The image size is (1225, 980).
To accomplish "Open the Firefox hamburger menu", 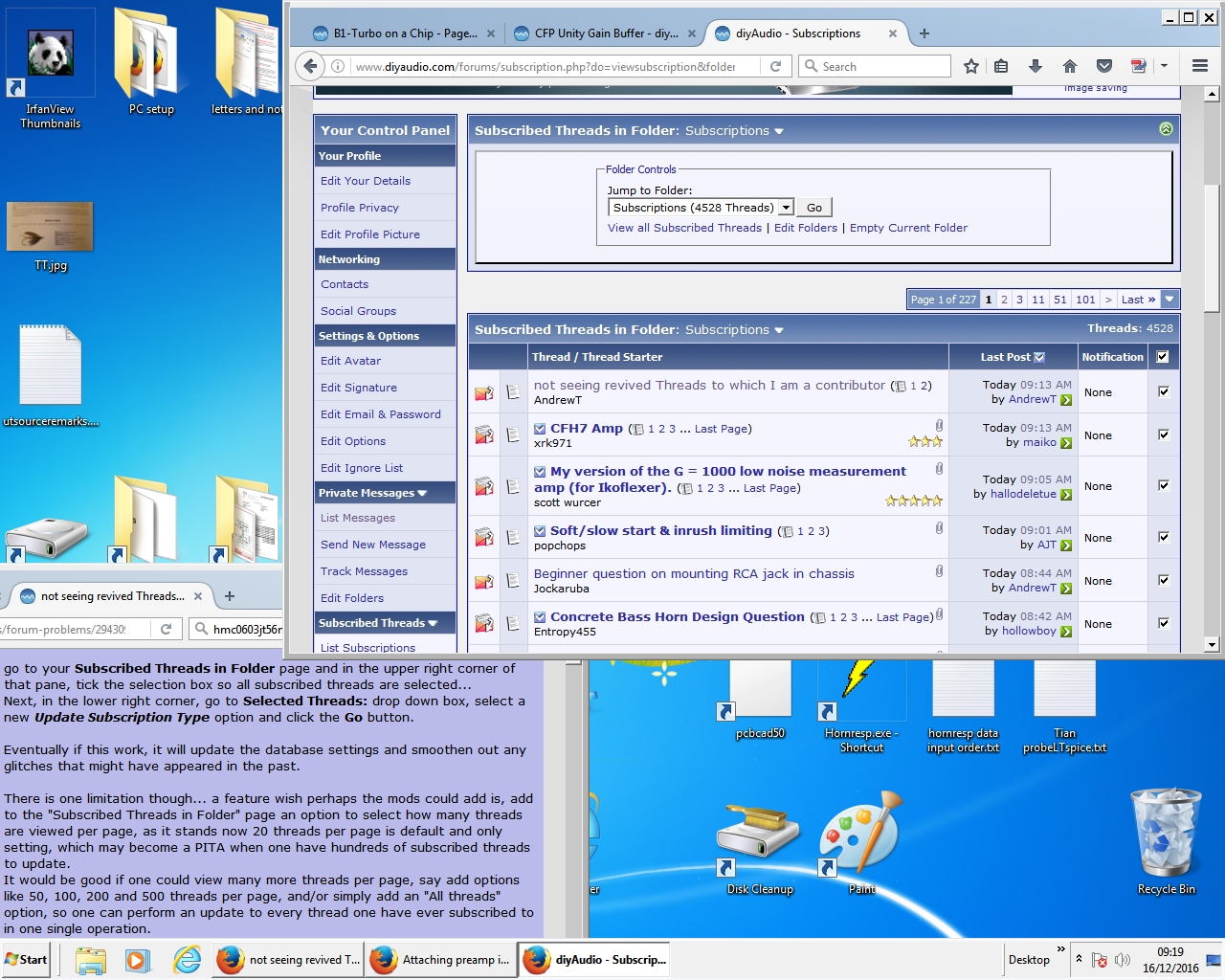I will [1199, 66].
